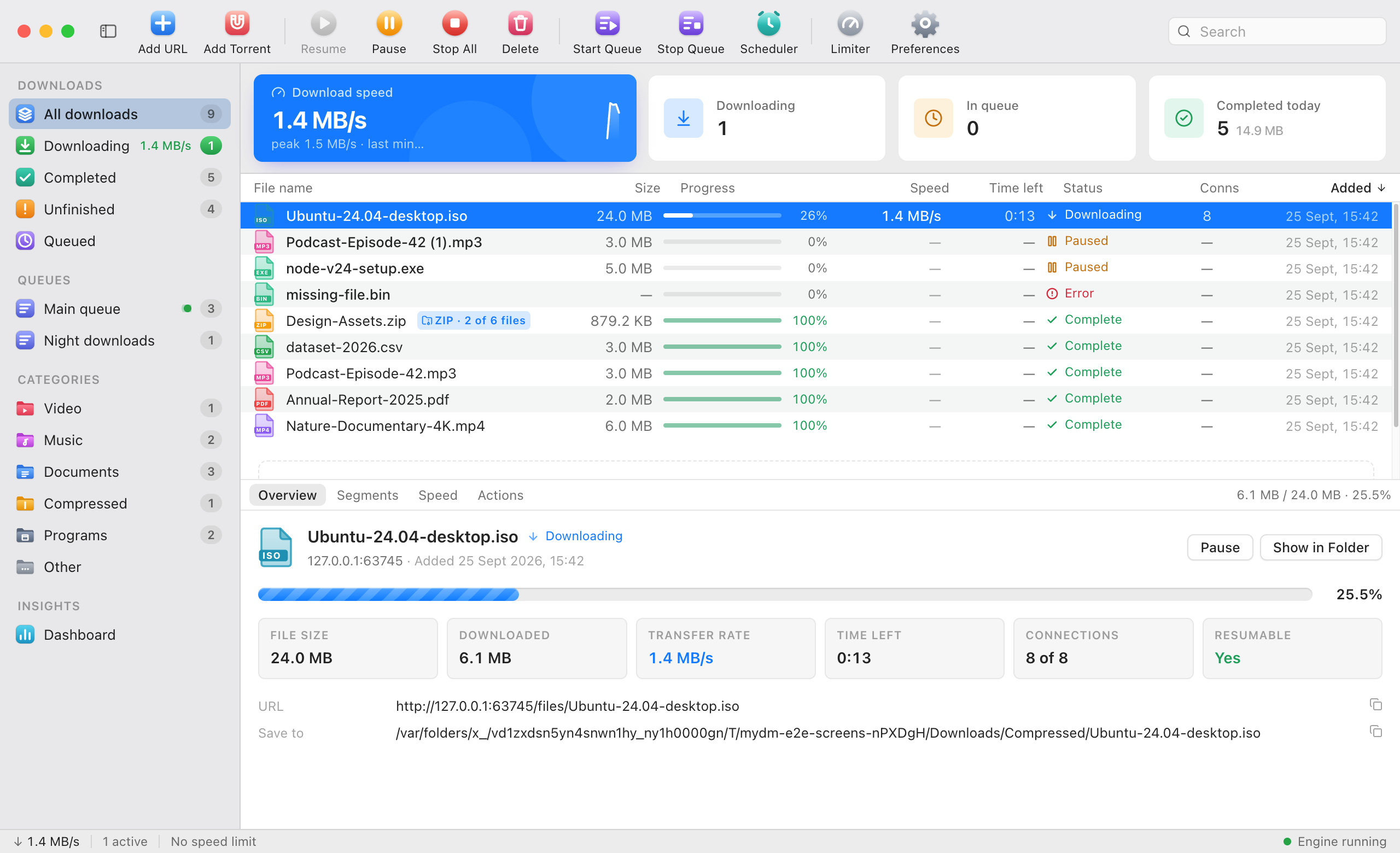Copy the Save to path

pyautogui.click(x=1375, y=732)
